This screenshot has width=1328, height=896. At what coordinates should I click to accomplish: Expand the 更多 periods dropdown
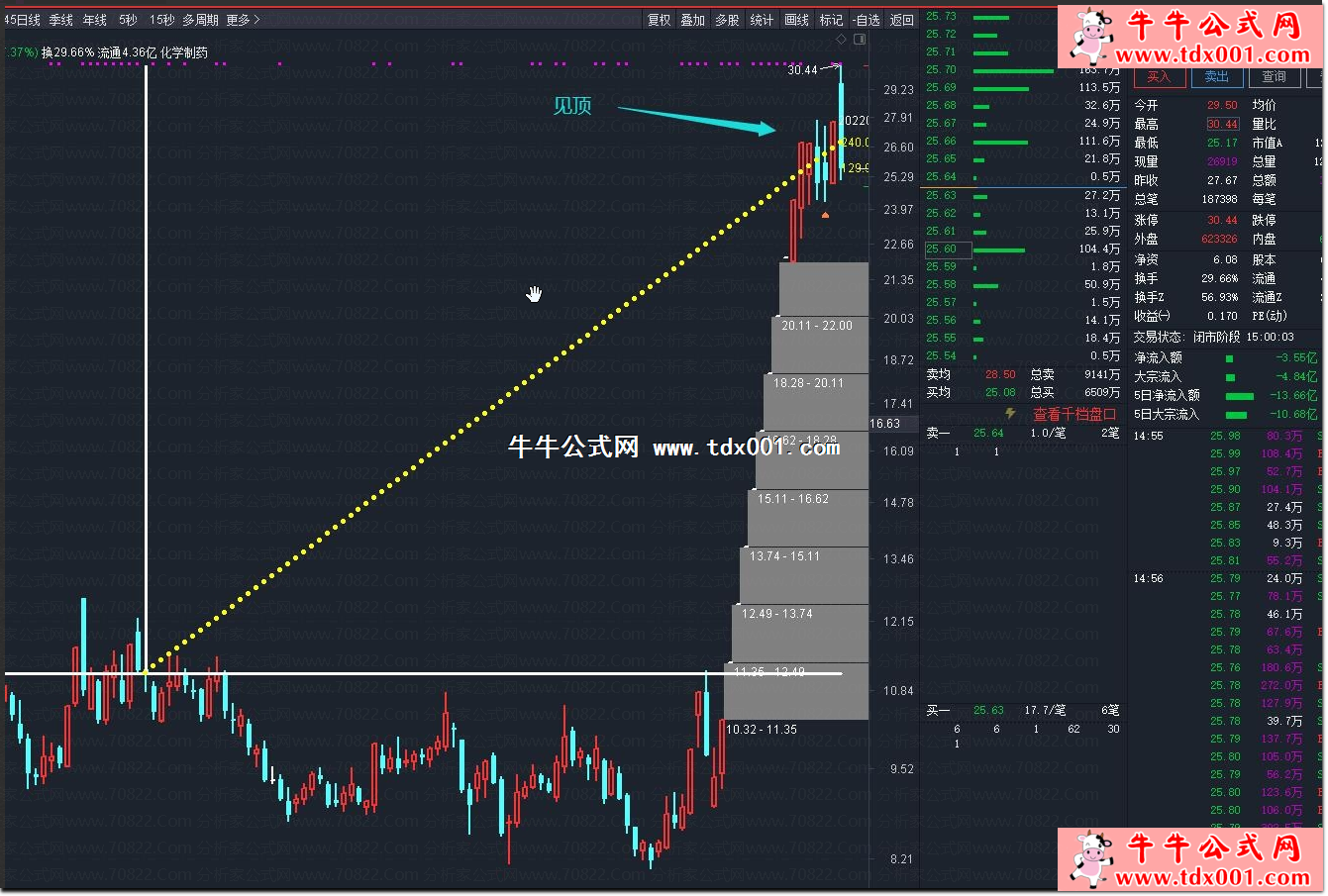click(x=243, y=20)
